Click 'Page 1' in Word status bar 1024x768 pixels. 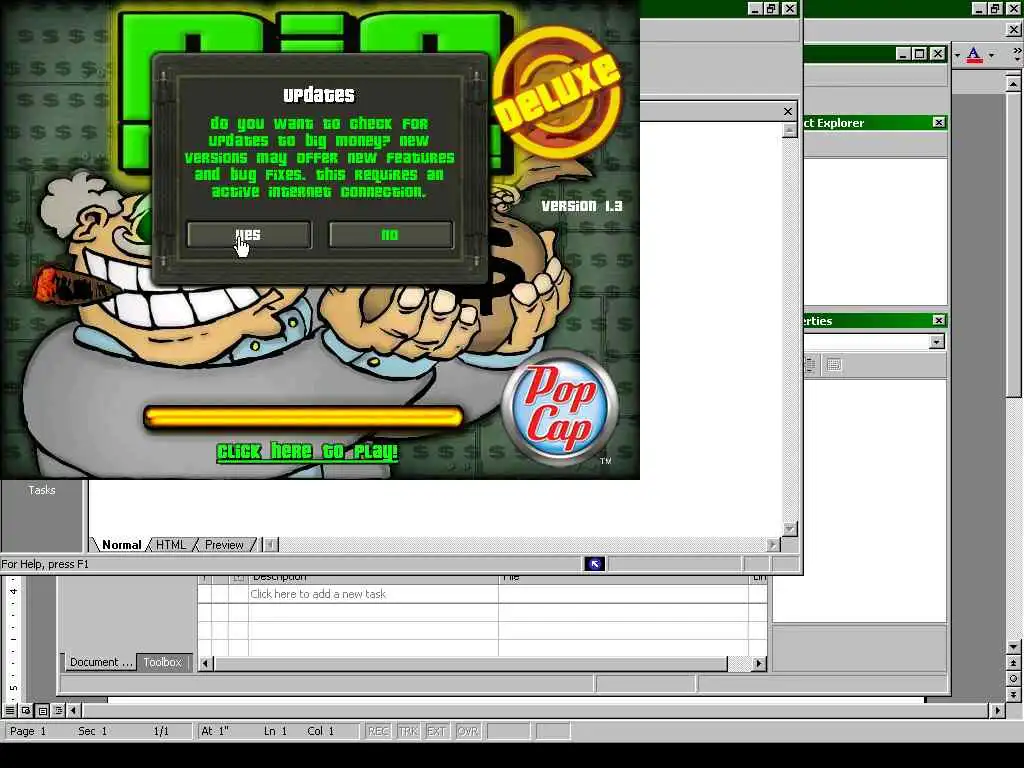pos(27,731)
